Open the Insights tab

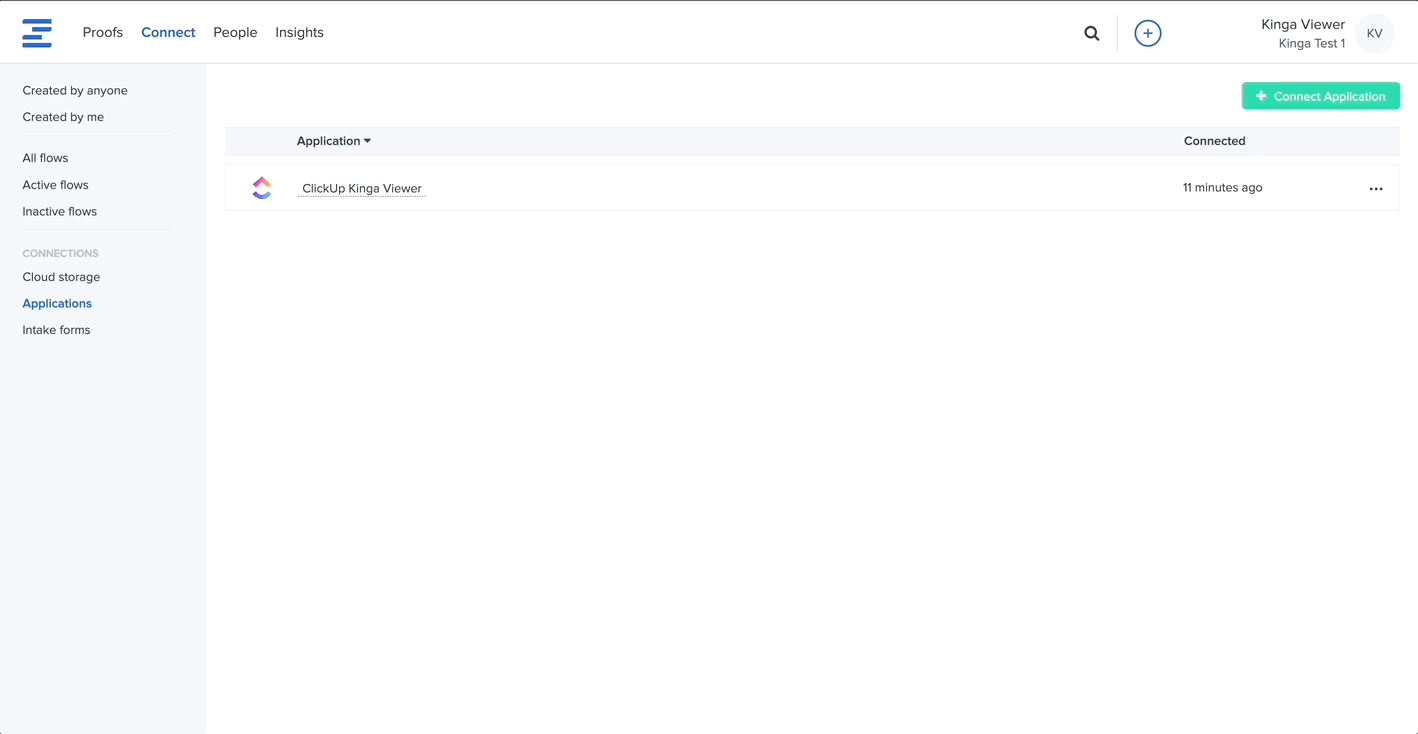[x=299, y=32]
